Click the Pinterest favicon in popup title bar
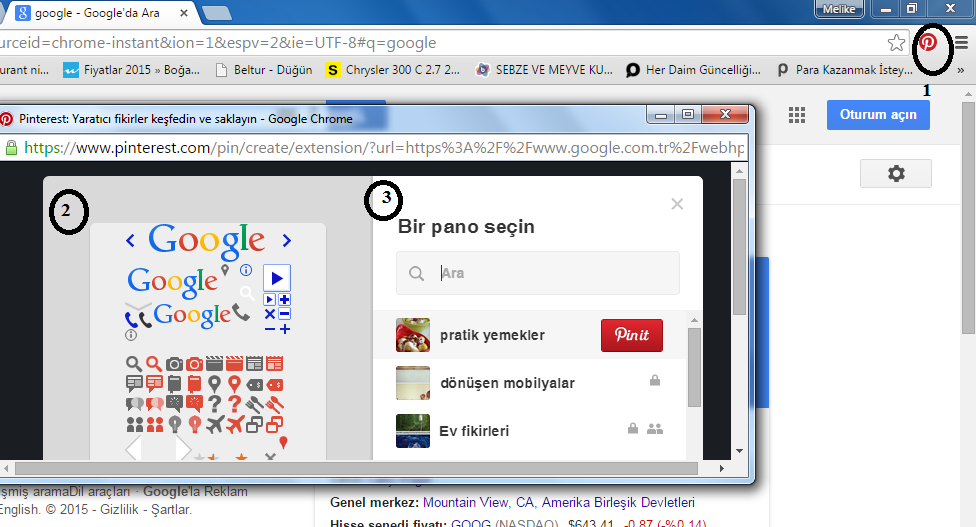Screen dimensions: 976x527 [6, 119]
